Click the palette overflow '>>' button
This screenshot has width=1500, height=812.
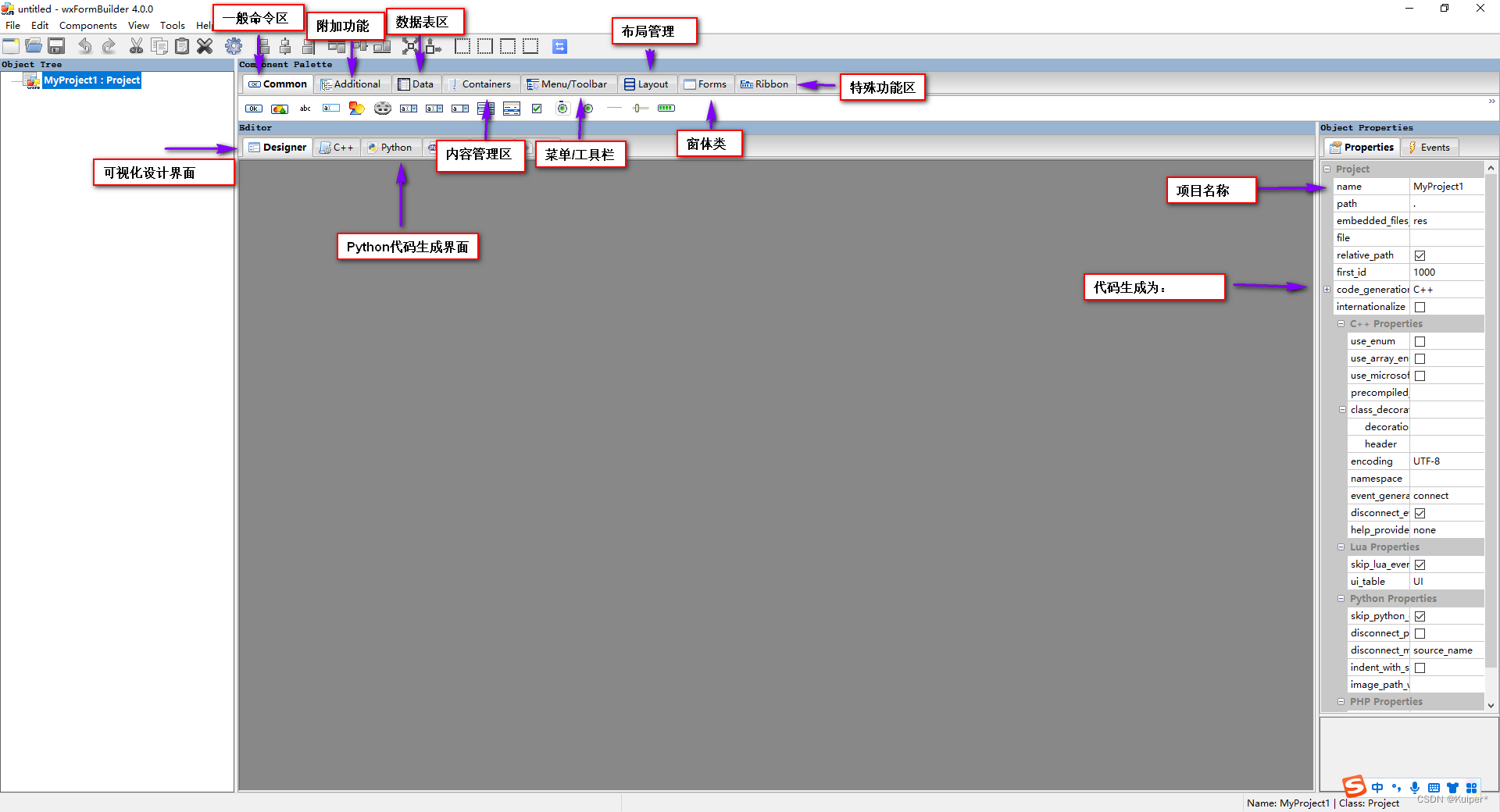pos(1491,101)
